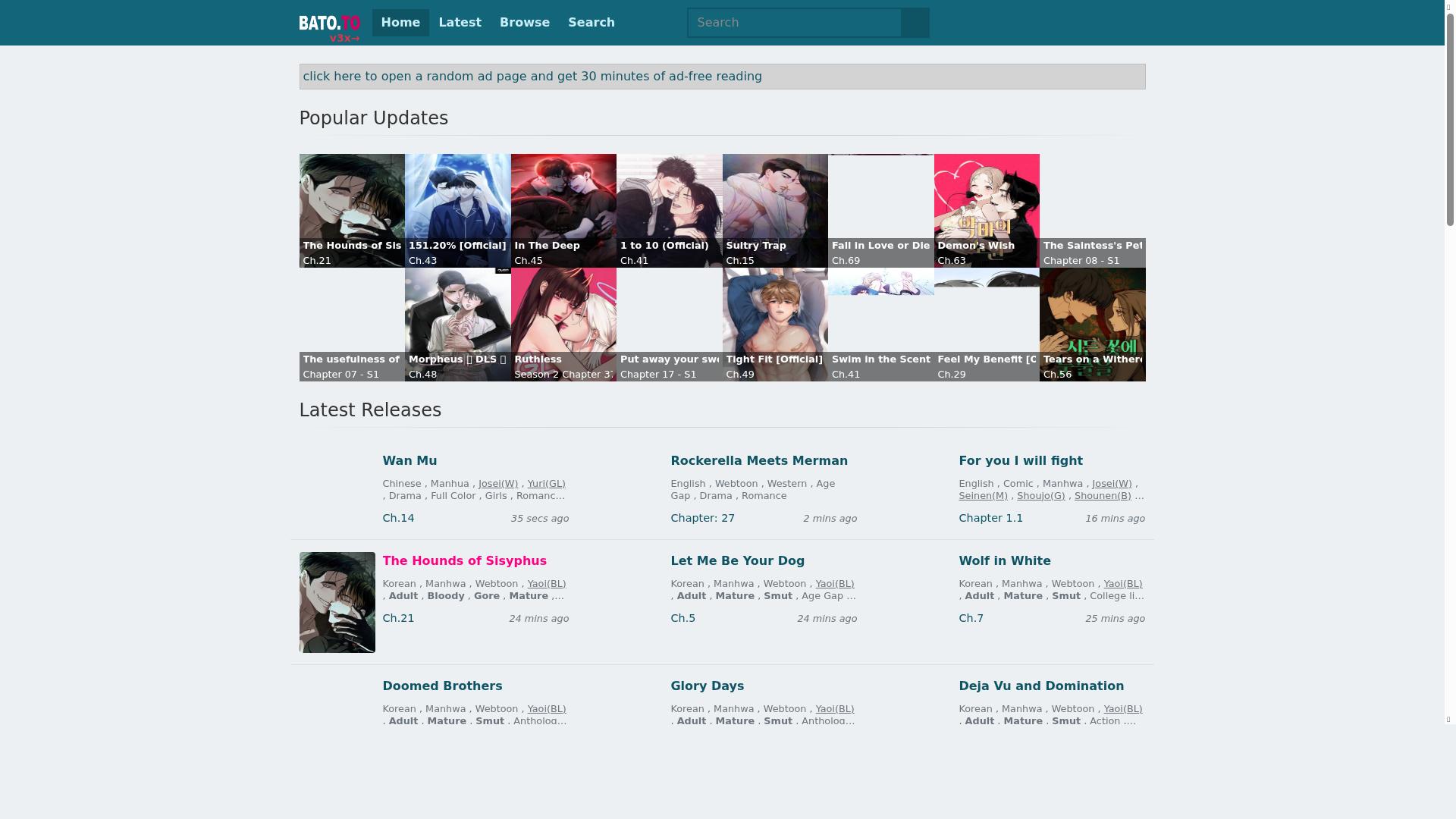Image resolution: width=1456 pixels, height=819 pixels.
Task: Open the Browse menu item
Action: tap(524, 23)
